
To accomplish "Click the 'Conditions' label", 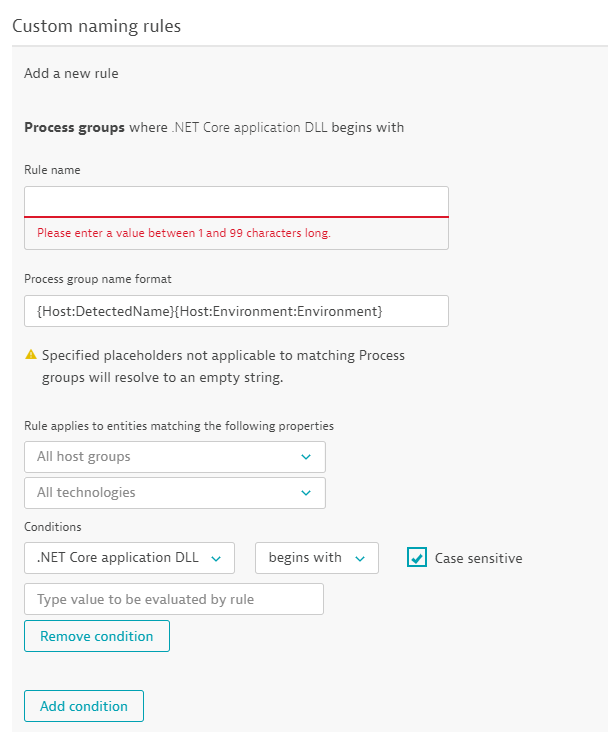I will click(x=53, y=527).
